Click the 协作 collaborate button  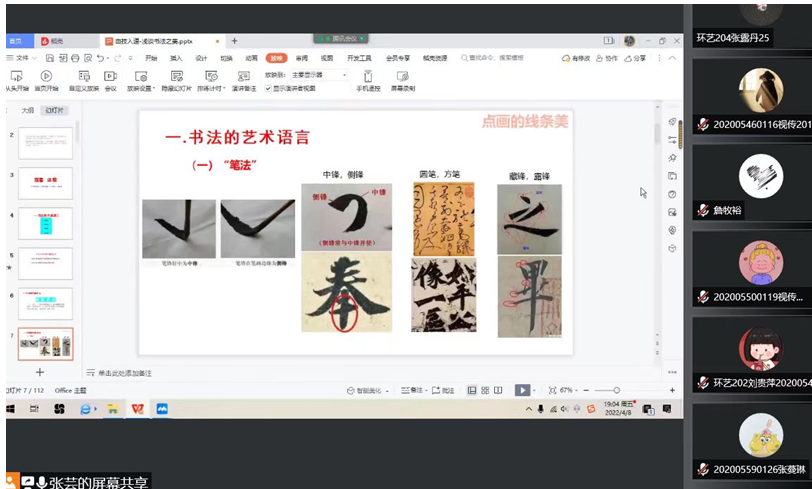point(606,58)
